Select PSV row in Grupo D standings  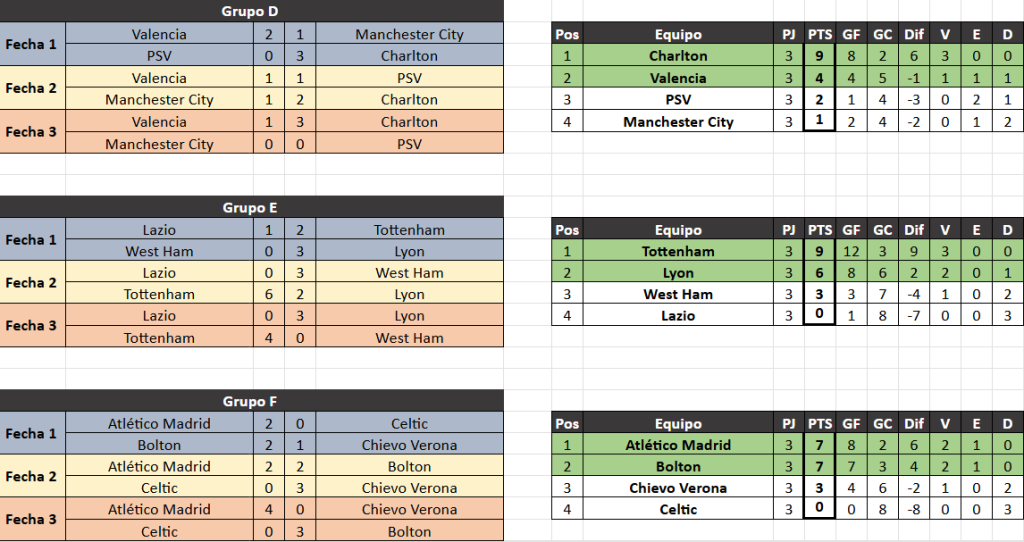pos(678,100)
